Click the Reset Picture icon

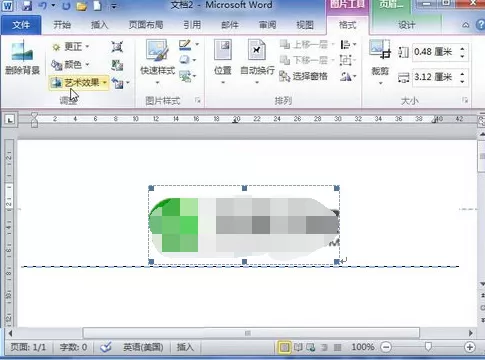click(x=117, y=83)
